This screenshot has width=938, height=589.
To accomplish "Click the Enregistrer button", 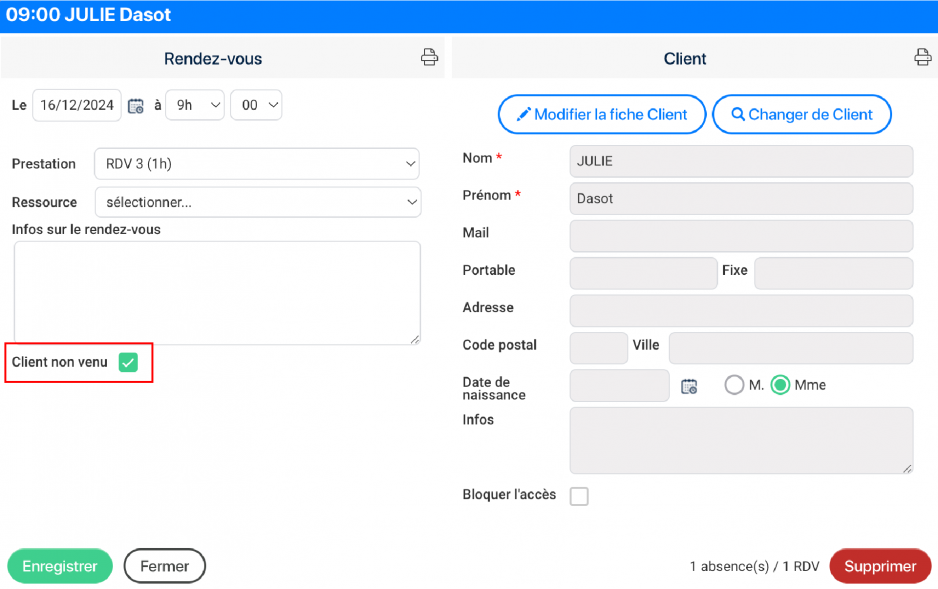I will [x=59, y=566].
